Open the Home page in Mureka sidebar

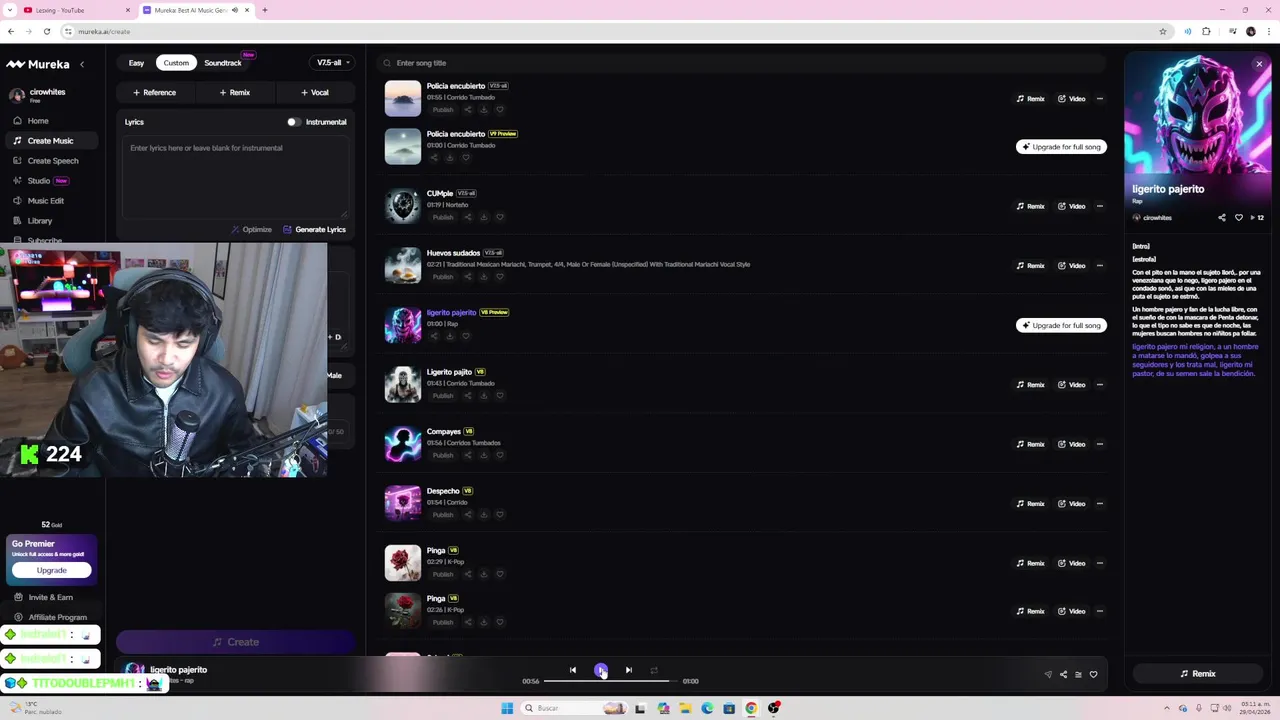[x=38, y=121]
